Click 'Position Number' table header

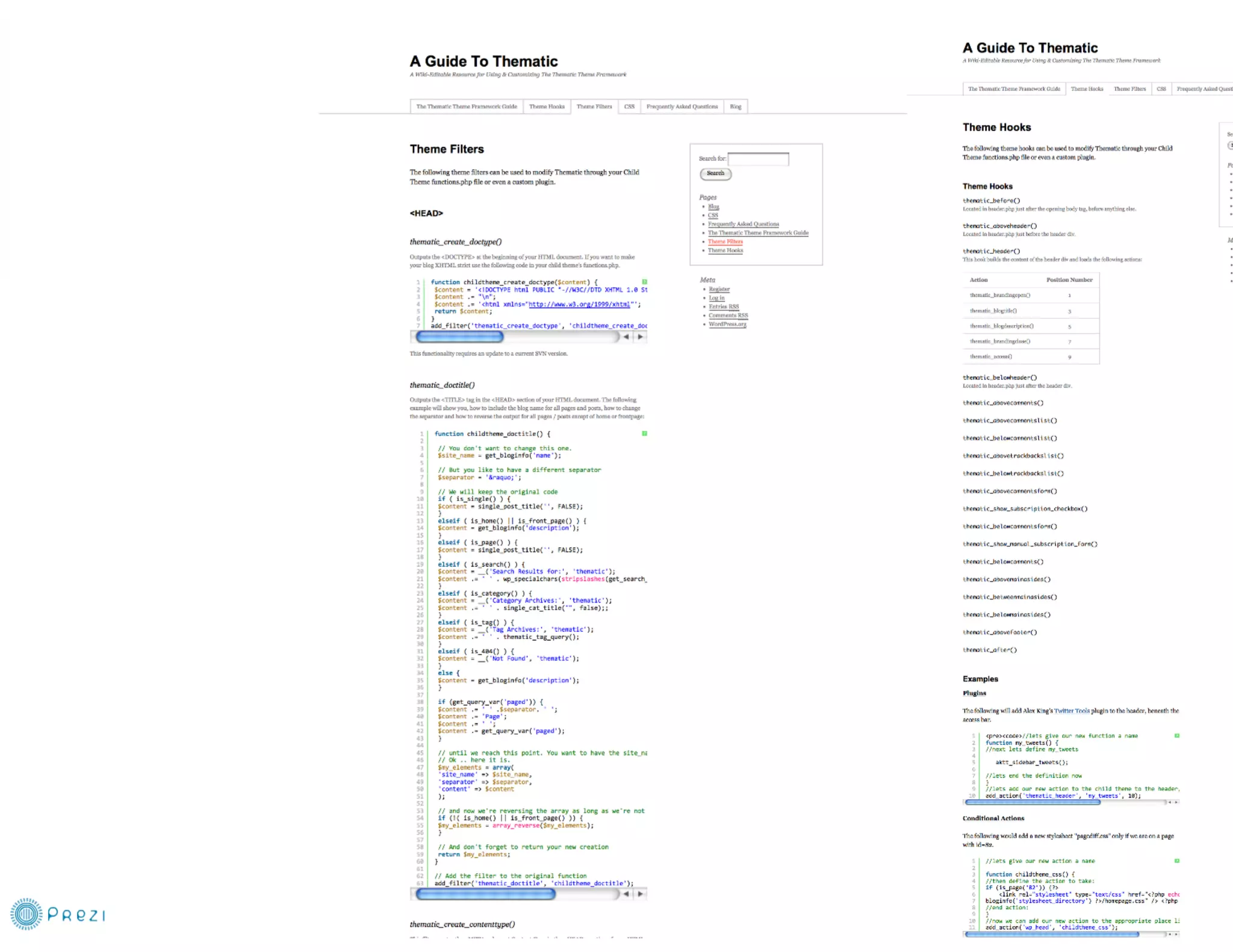pos(1069,280)
